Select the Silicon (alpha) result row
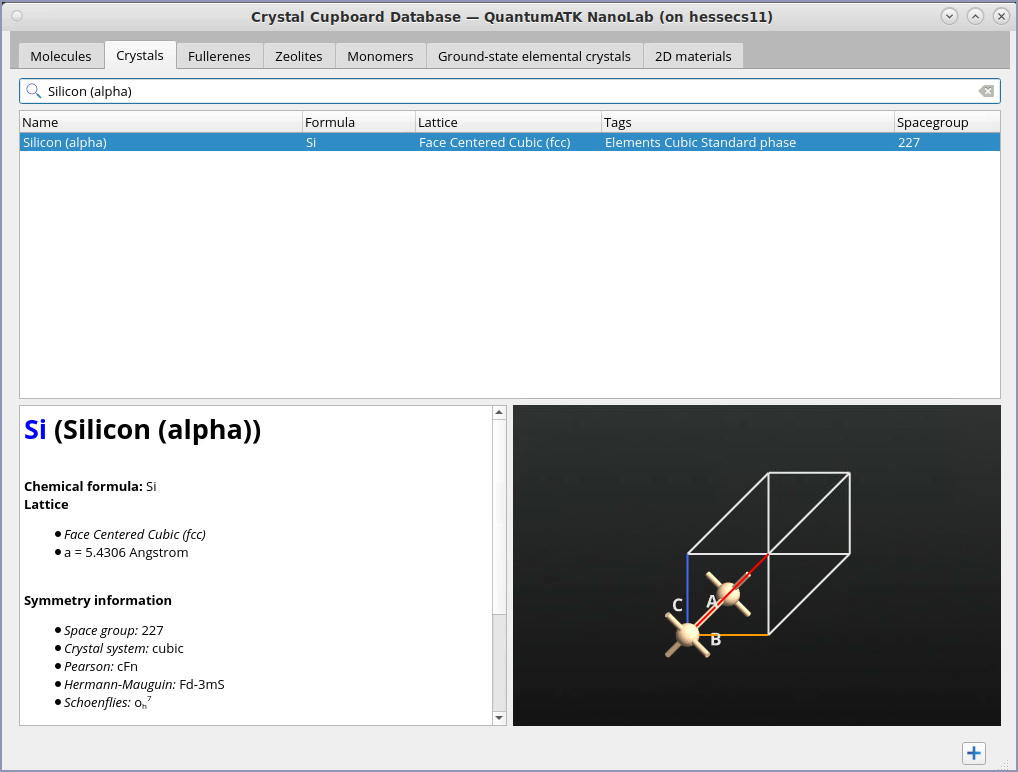This screenshot has height=772, width=1018. pyautogui.click(x=160, y=142)
